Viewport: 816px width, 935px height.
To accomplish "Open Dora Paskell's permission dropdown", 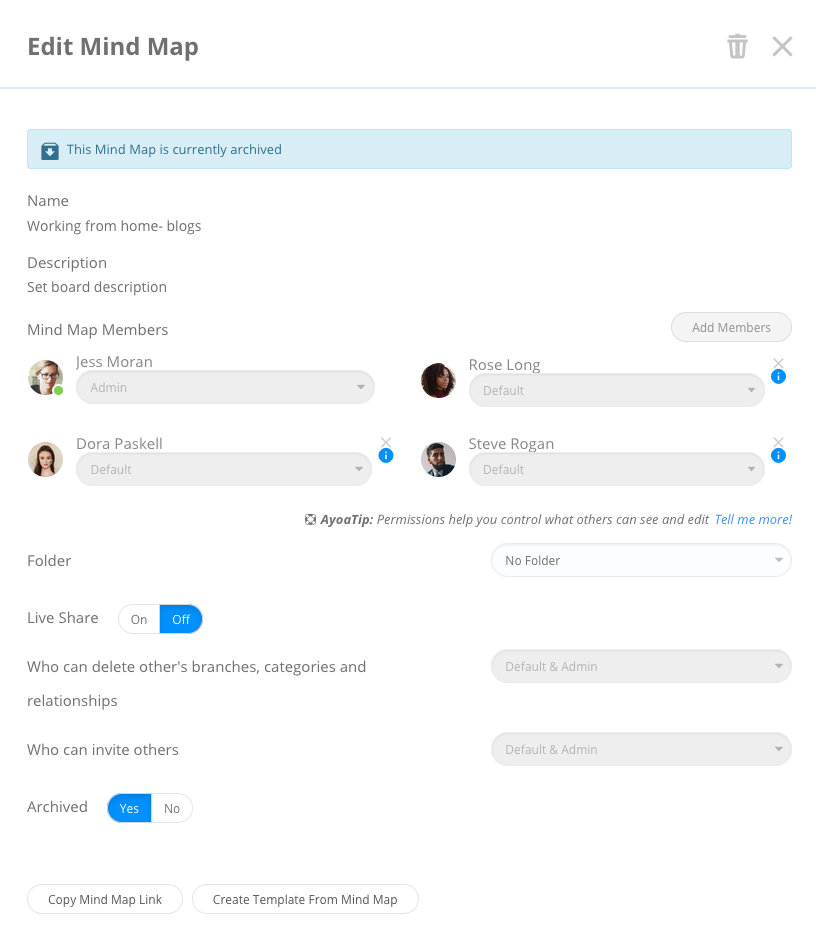I will [x=224, y=469].
